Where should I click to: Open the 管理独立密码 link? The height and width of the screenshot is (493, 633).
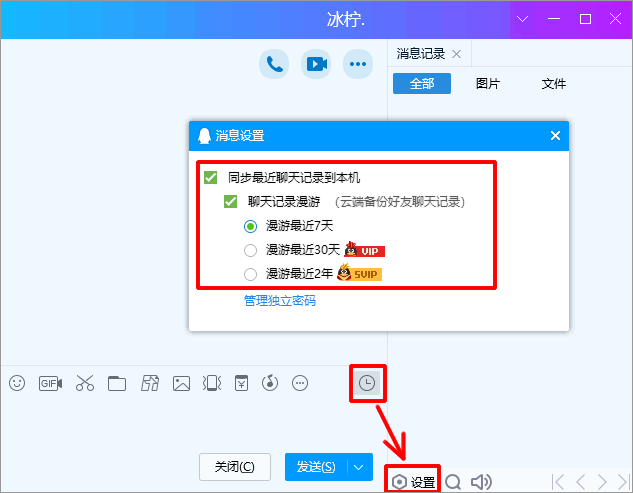coord(280,300)
